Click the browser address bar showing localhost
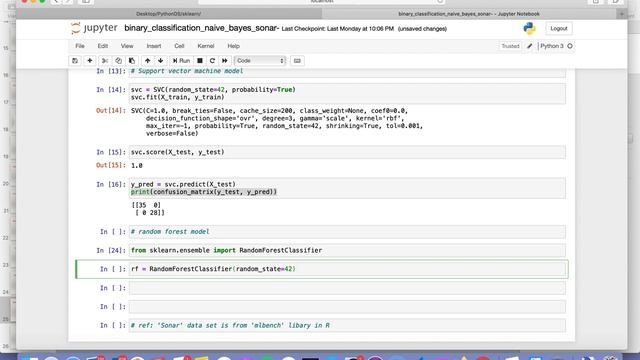 click(322, 2)
